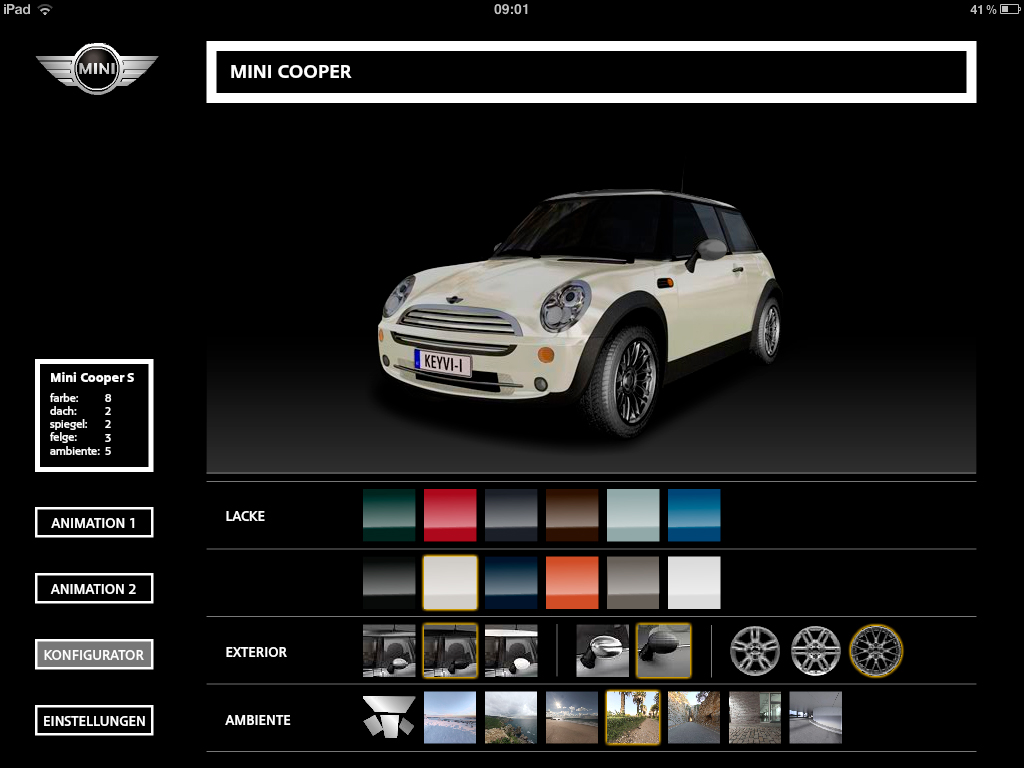Tap the Wi-Fi status icon
This screenshot has width=1024, height=768.
(44, 9)
